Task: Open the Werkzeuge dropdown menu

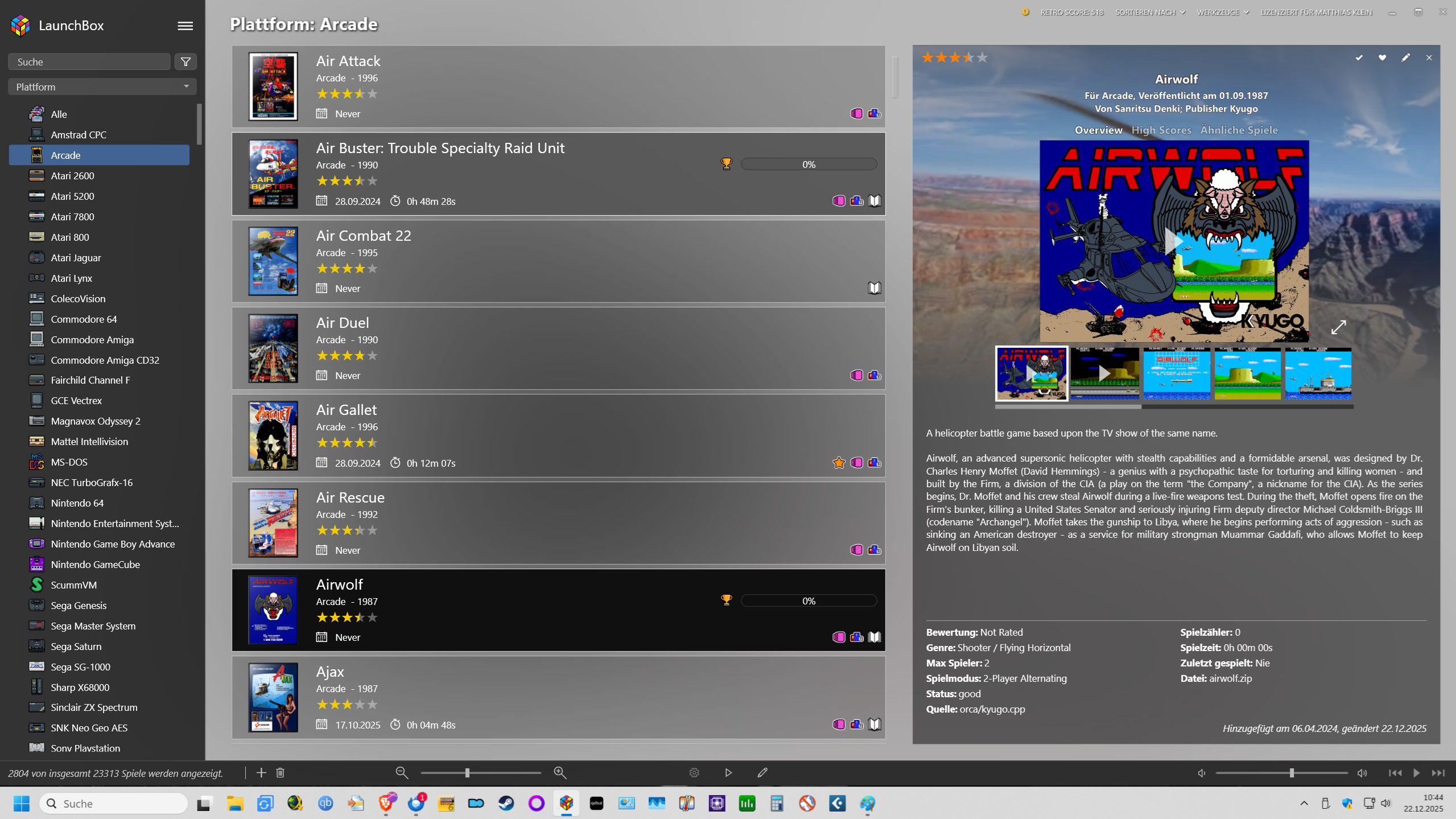Action: 1223,12
